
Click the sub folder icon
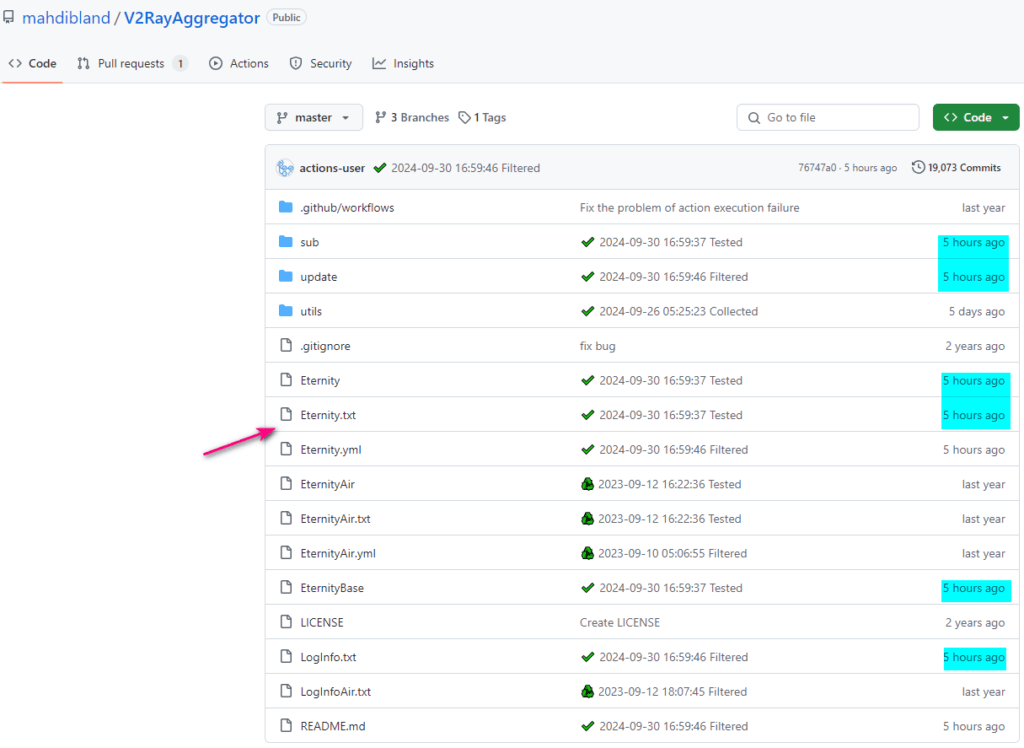tap(285, 242)
